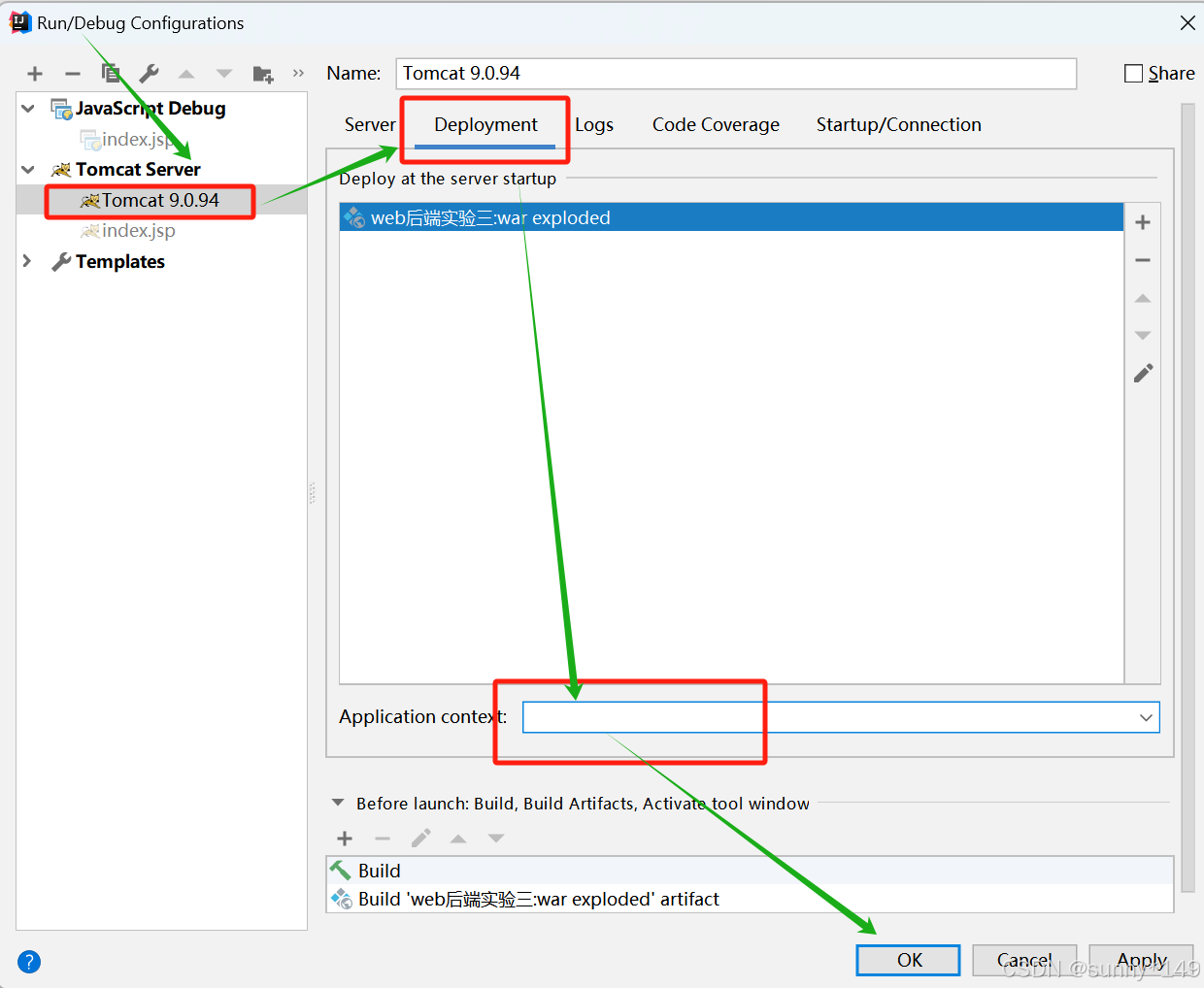Collapse the Before launch section

click(x=338, y=803)
